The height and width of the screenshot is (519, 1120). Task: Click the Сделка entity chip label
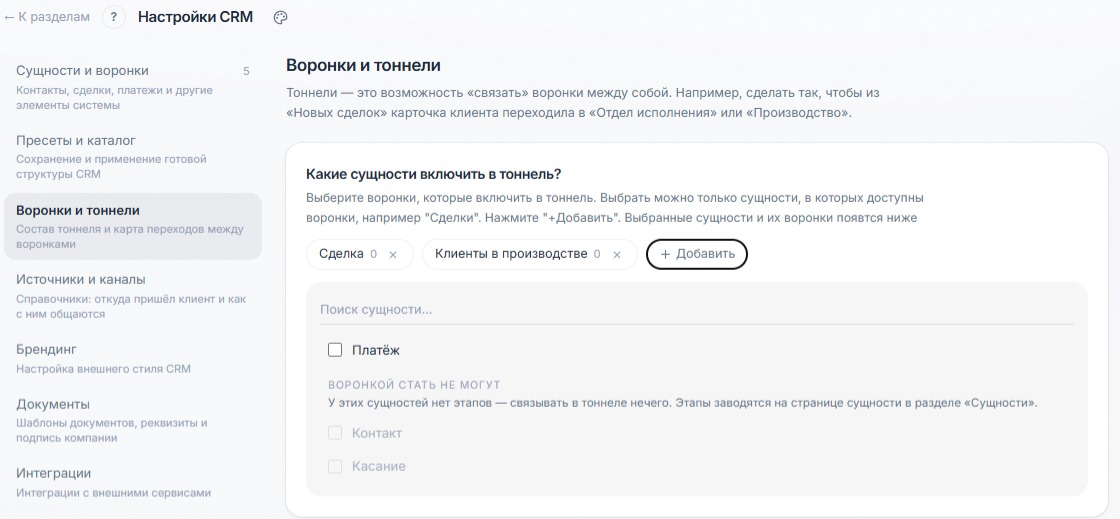coord(341,254)
